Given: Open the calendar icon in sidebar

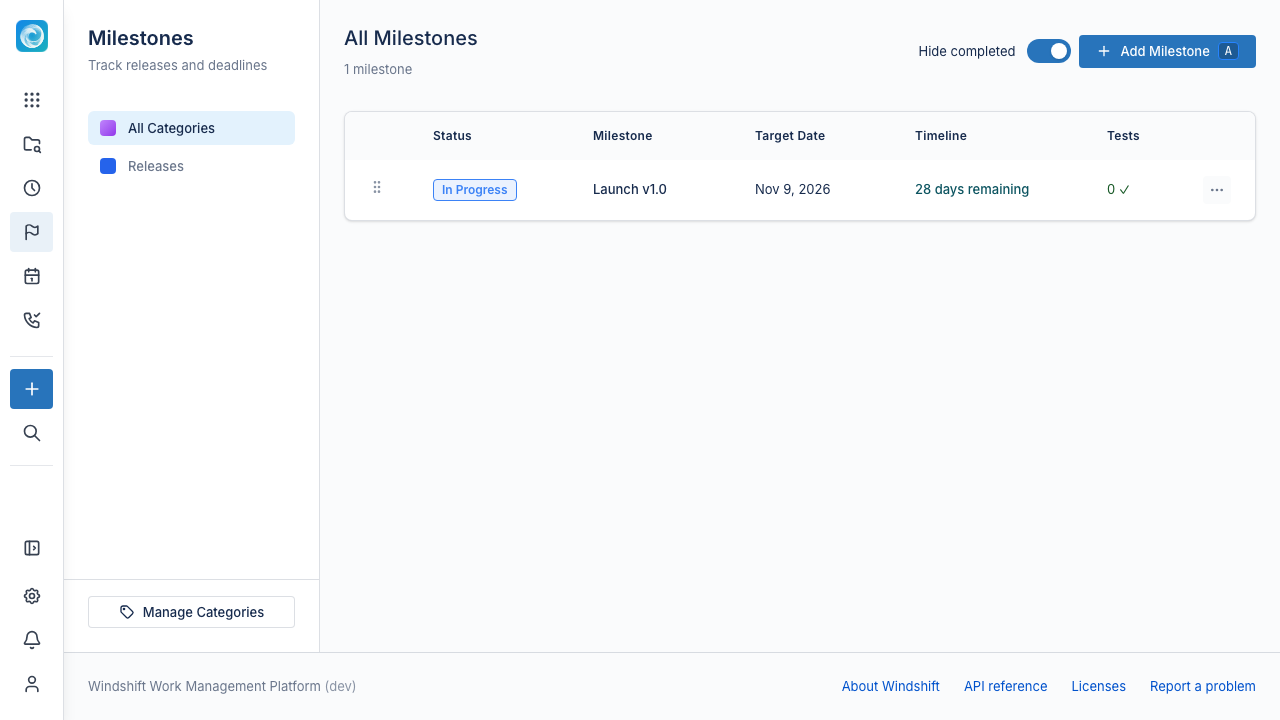Looking at the screenshot, I should coord(32,276).
